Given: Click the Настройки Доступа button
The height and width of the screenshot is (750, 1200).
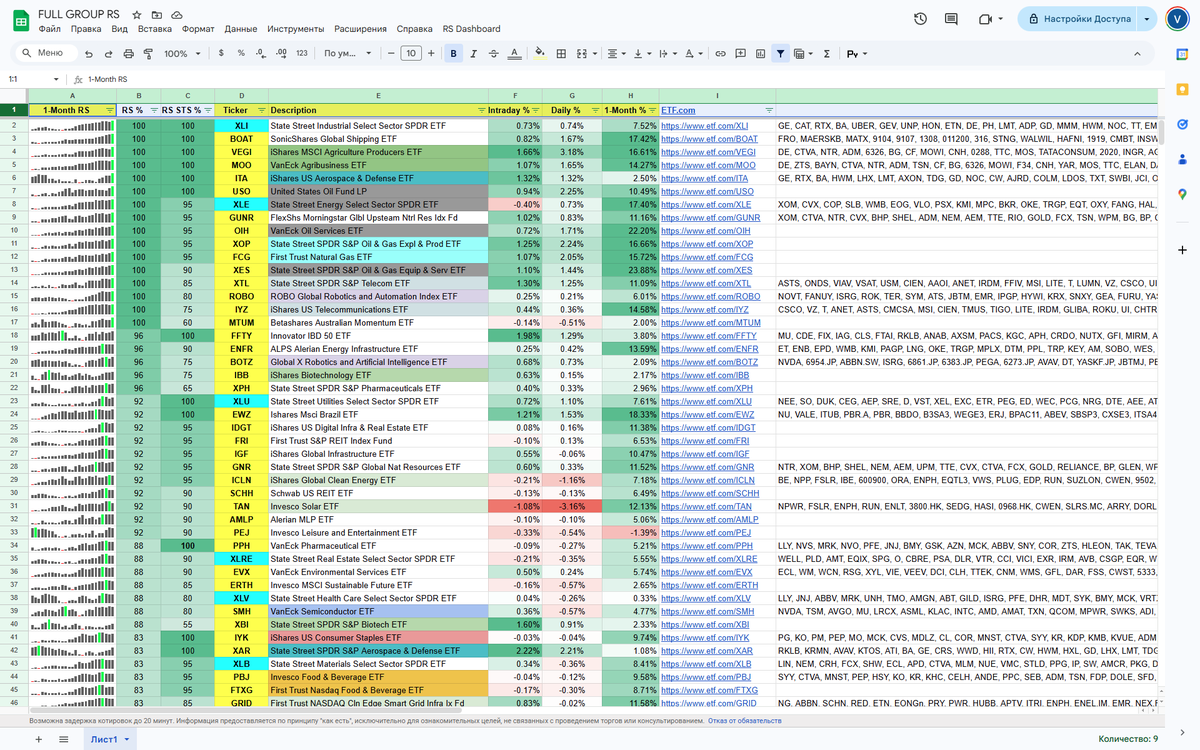Looking at the screenshot, I should click(1078, 19).
